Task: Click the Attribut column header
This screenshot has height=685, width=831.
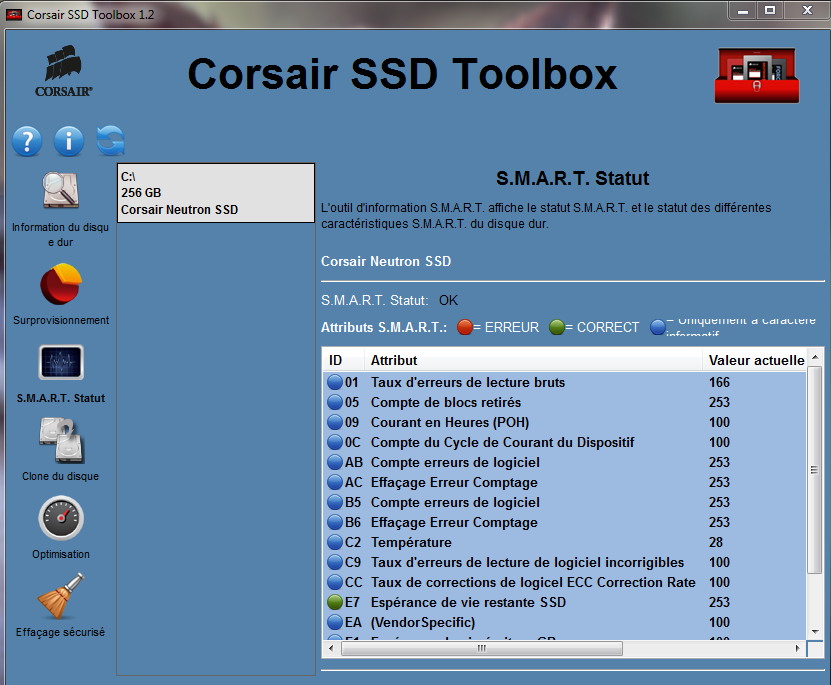Action: (533, 360)
